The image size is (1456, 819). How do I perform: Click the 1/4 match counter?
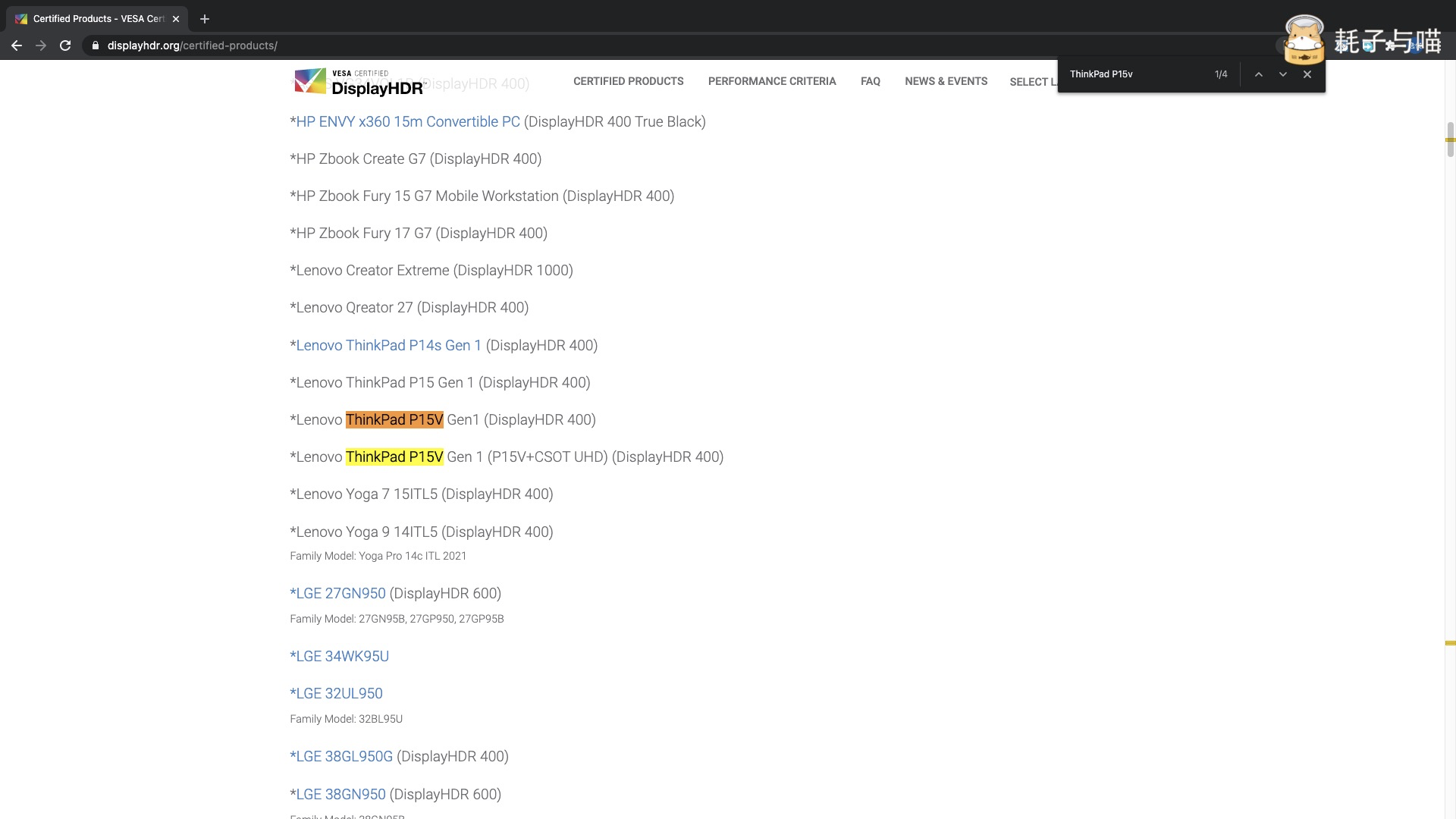[x=1221, y=74]
